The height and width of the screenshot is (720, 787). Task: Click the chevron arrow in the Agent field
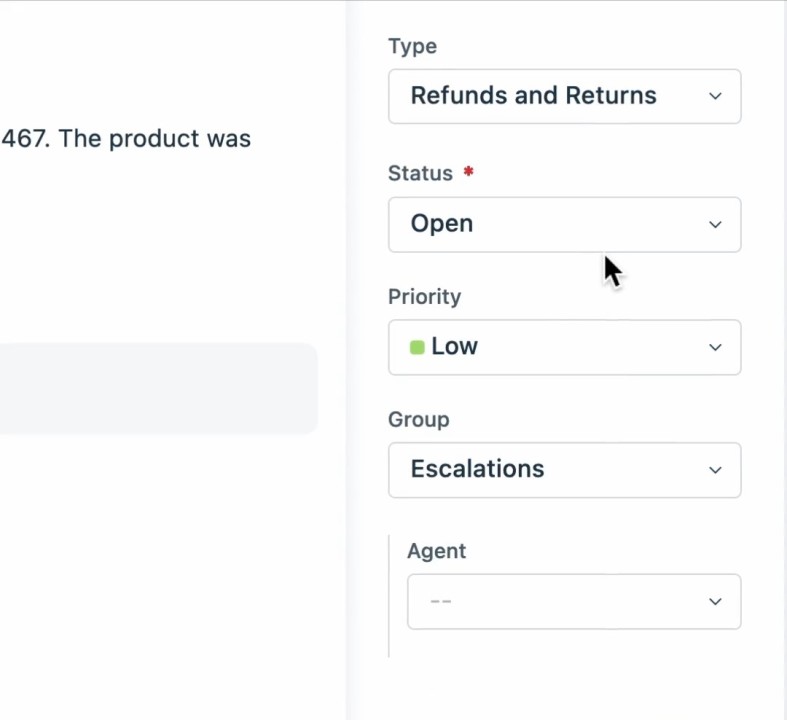point(715,602)
